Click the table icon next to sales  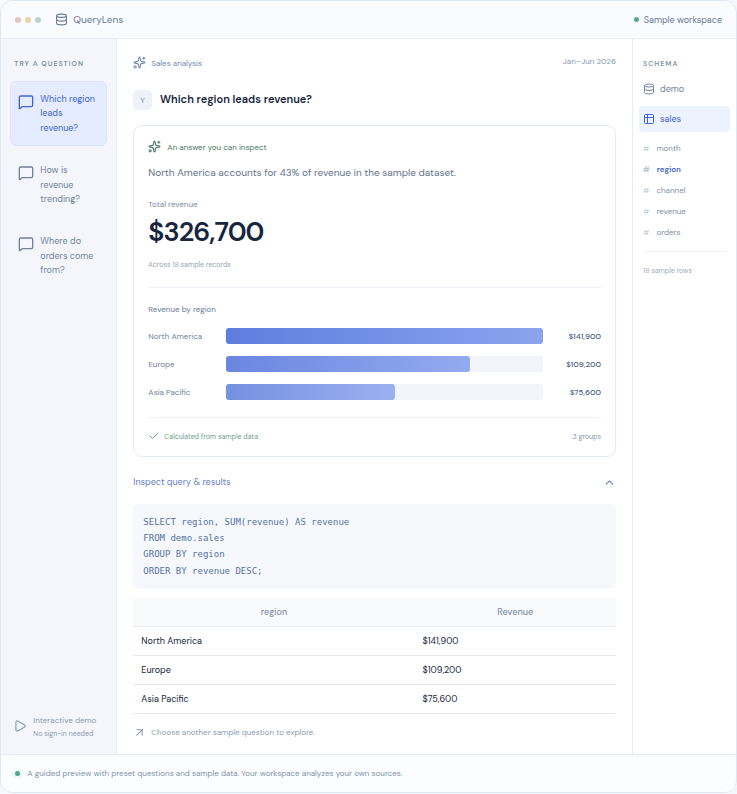(649, 119)
